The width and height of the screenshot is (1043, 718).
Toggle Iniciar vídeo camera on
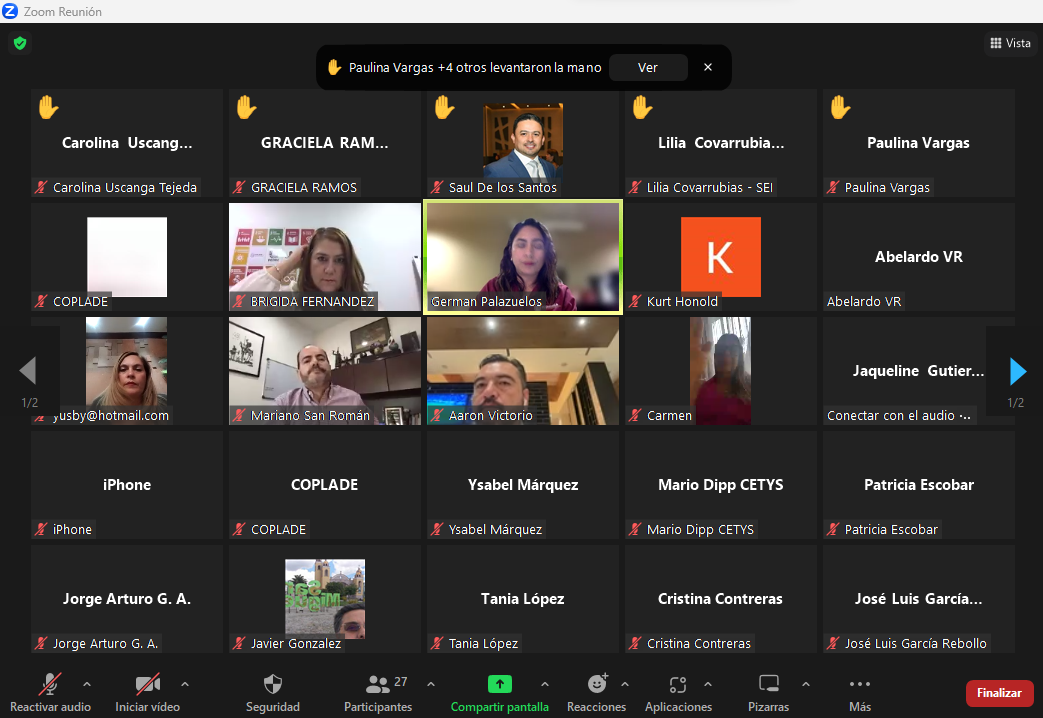pyautogui.click(x=147, y=685)
